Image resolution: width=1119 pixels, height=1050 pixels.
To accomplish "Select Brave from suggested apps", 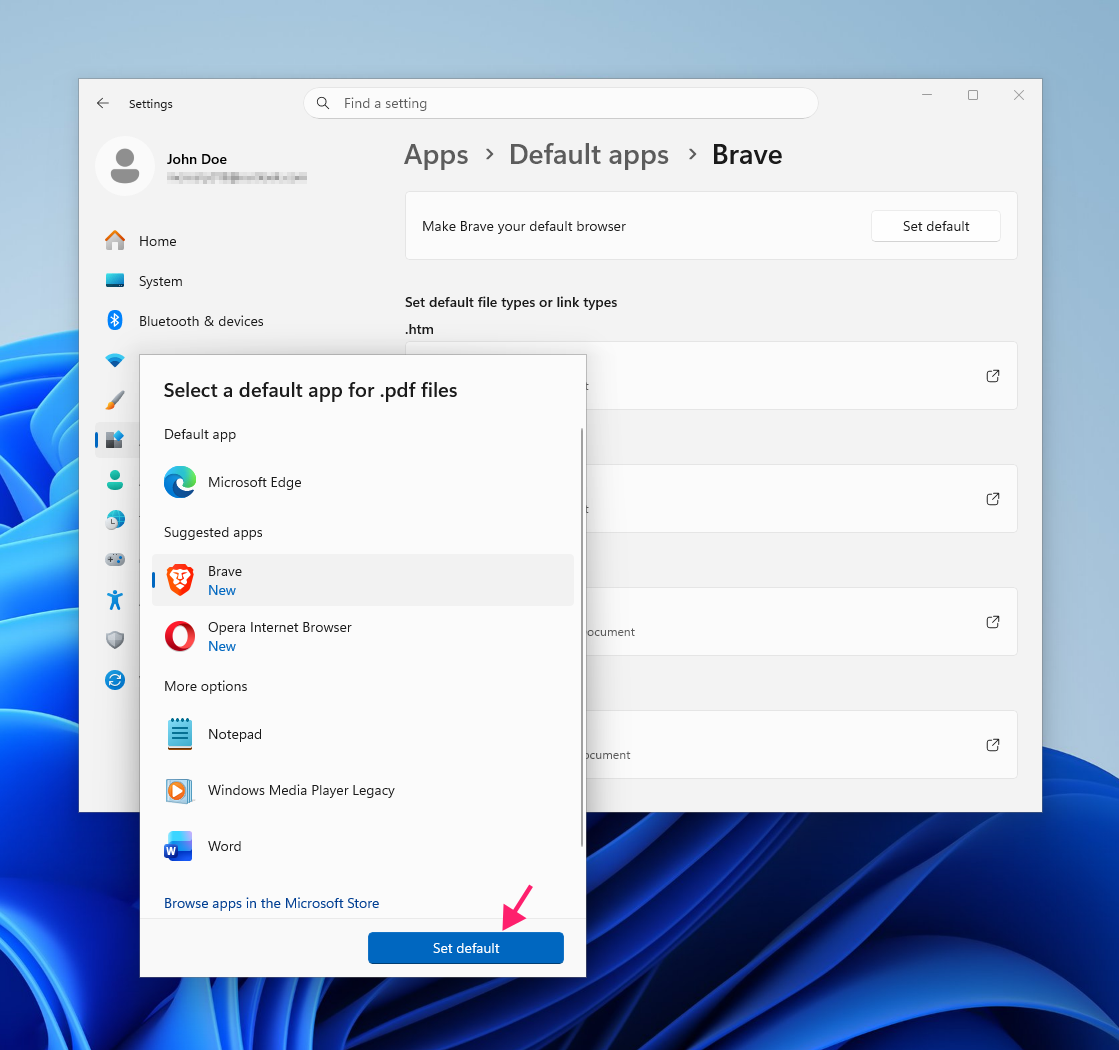I will (x=363, y=580).
